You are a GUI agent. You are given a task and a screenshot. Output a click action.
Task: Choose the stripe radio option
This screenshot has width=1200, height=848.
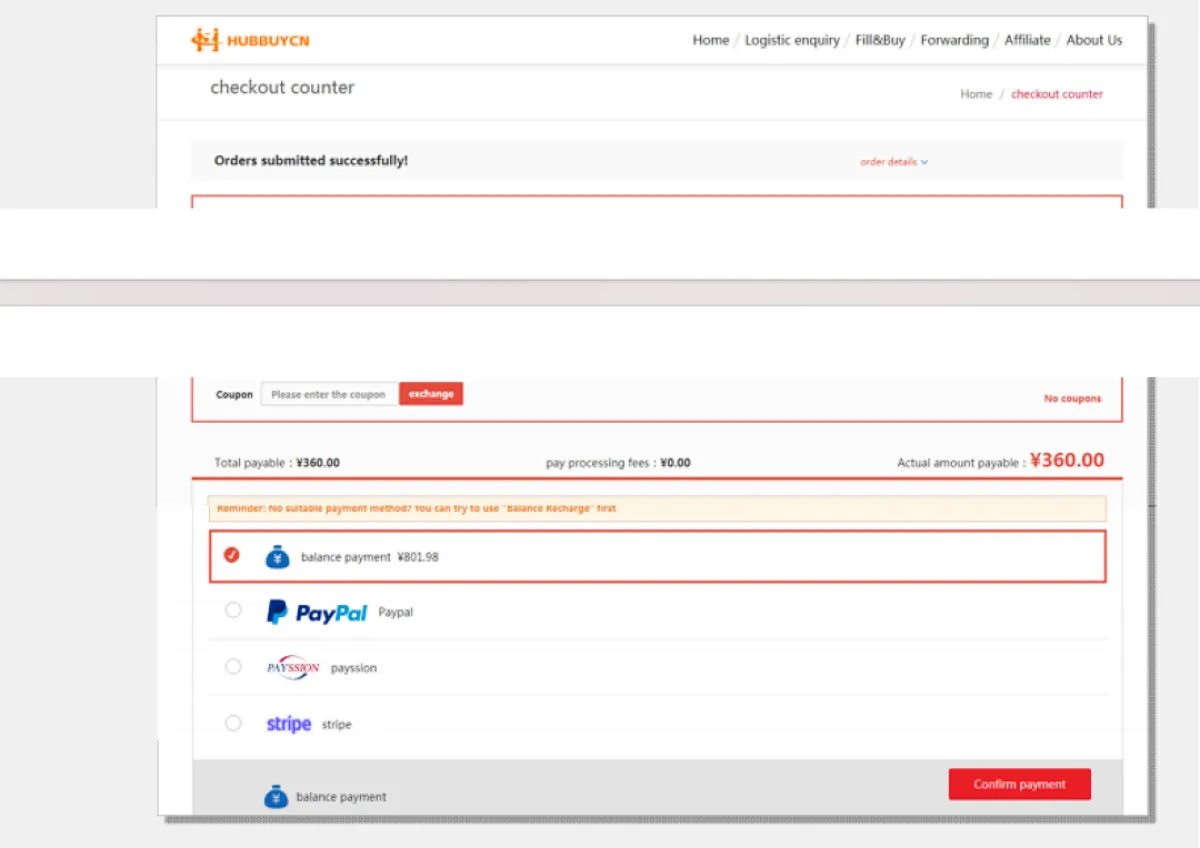233,723
